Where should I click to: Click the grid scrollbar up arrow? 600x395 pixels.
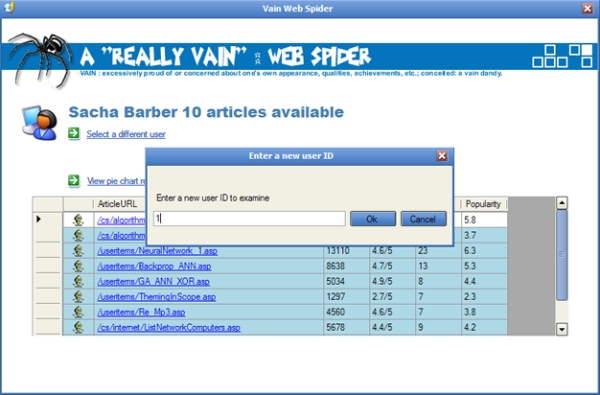[561, 203]
